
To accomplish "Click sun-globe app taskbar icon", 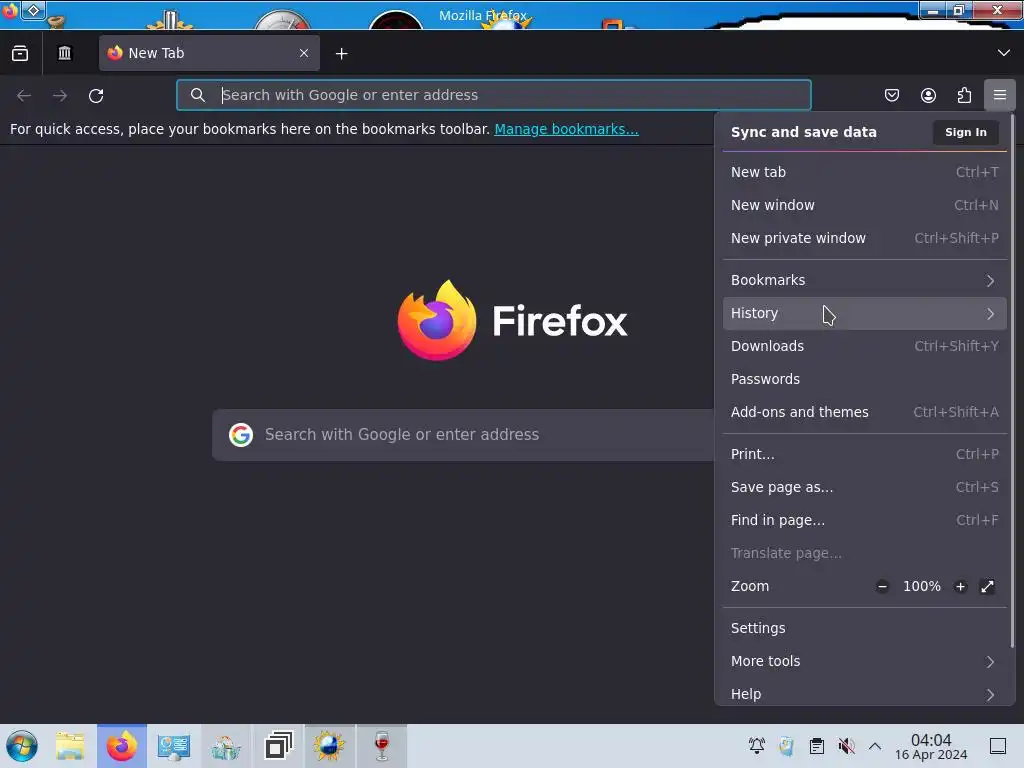I will [x=329, y=746].
